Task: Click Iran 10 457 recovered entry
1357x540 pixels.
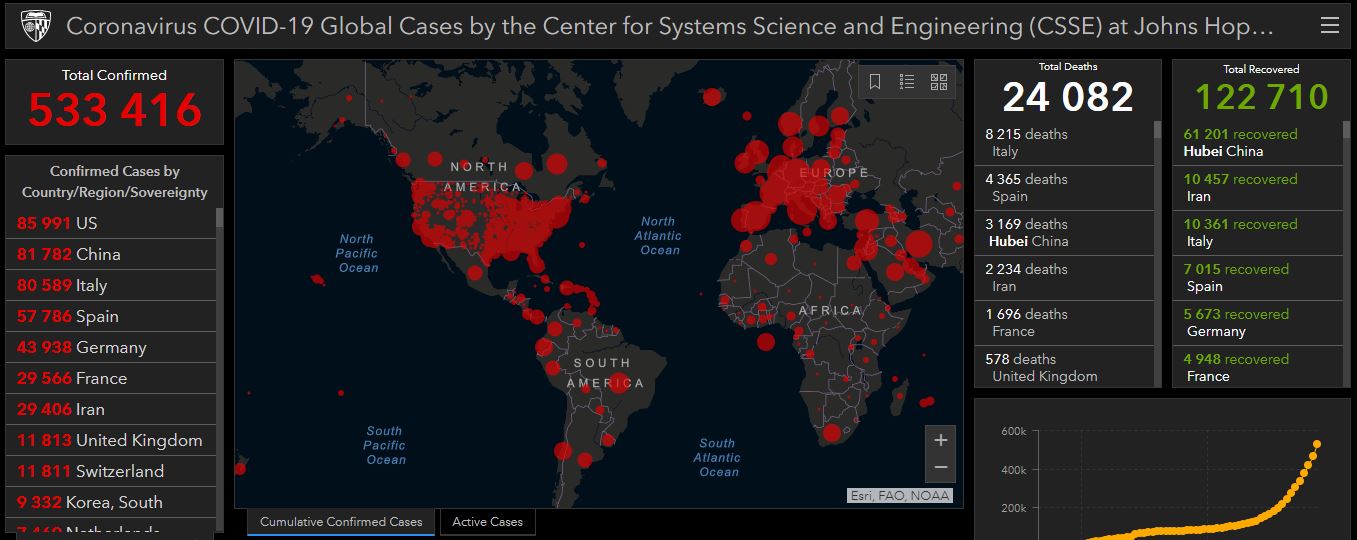Action: 1258,188
